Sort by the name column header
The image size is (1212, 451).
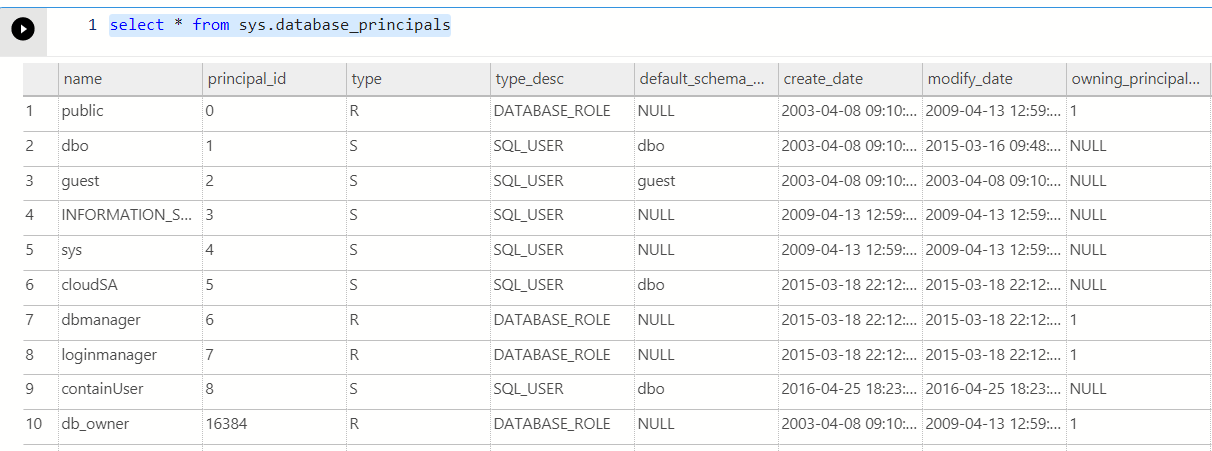[x=130, y=79]
